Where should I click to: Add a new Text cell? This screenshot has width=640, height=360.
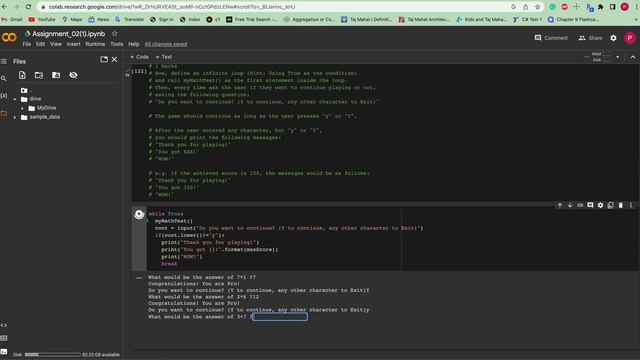pyautogui.click(x=164, y=57)
